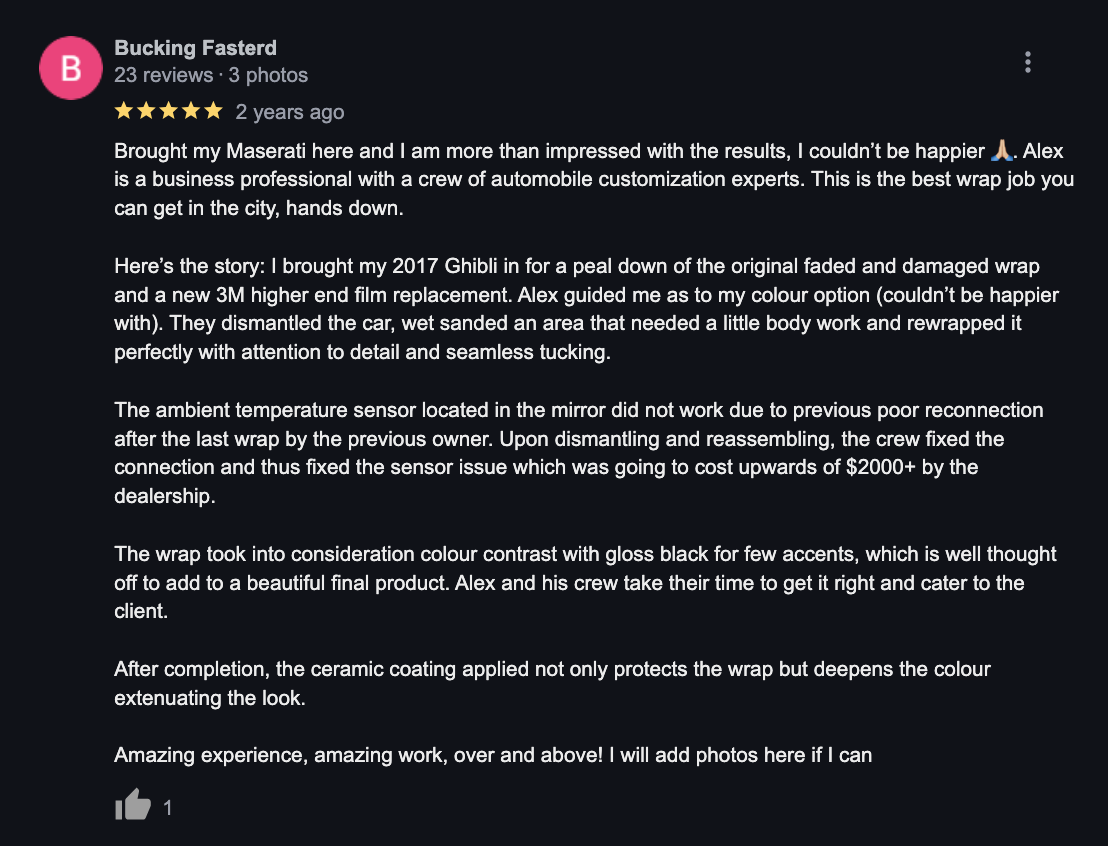Click the ceramic coating paragraph
The image size is (1108, 846).
point(553,683)
